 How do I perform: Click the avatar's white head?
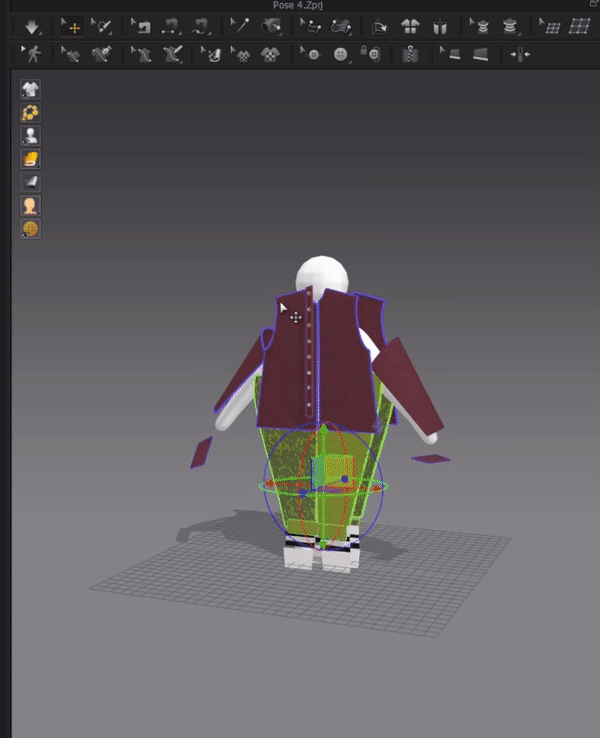[322, 275]
